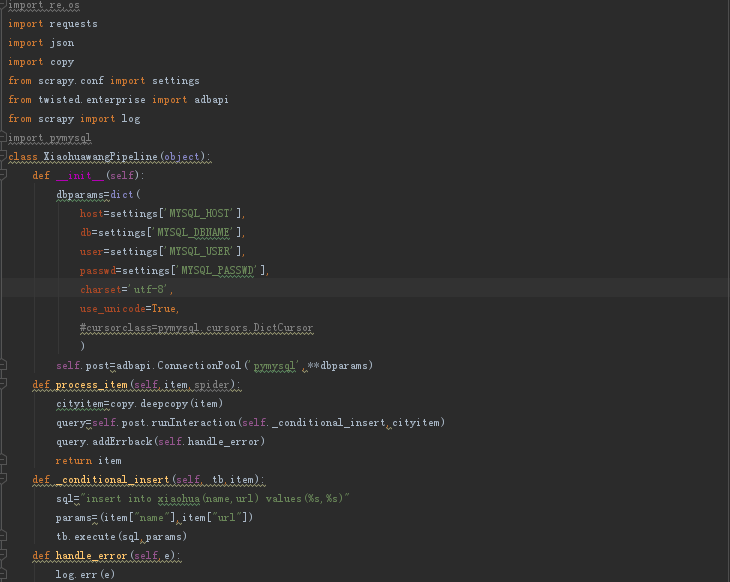Viewport: 730px width, 582px height.
Task: Click the string 'MYSQL_USER'
Action: tap(199, 251)
